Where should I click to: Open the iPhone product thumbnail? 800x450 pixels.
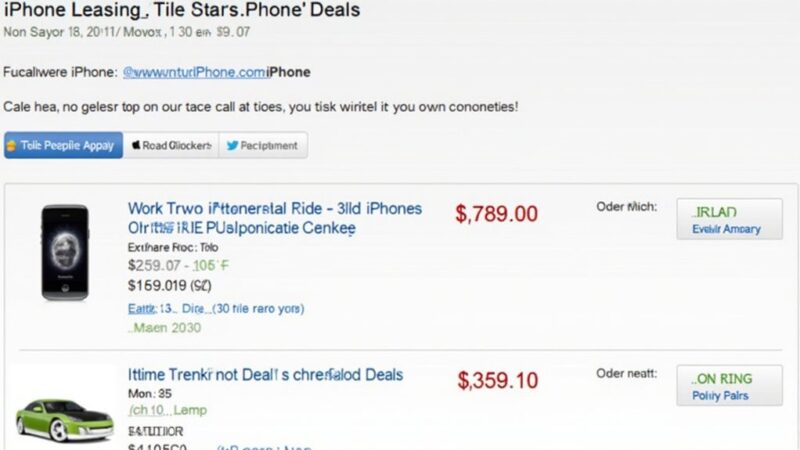coord(65,253)
